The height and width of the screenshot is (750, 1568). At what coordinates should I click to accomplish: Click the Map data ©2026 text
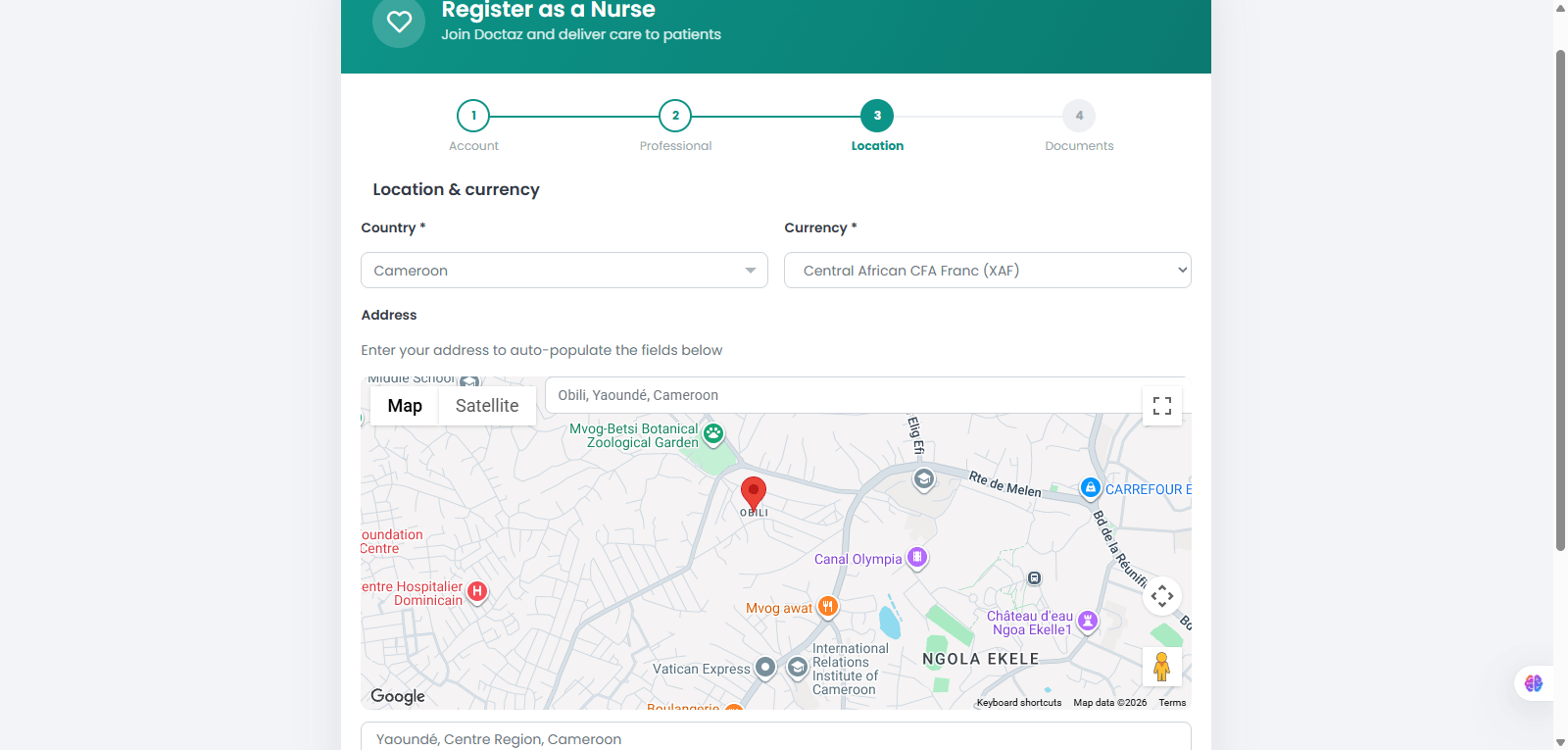click(x=1109, y=703)
